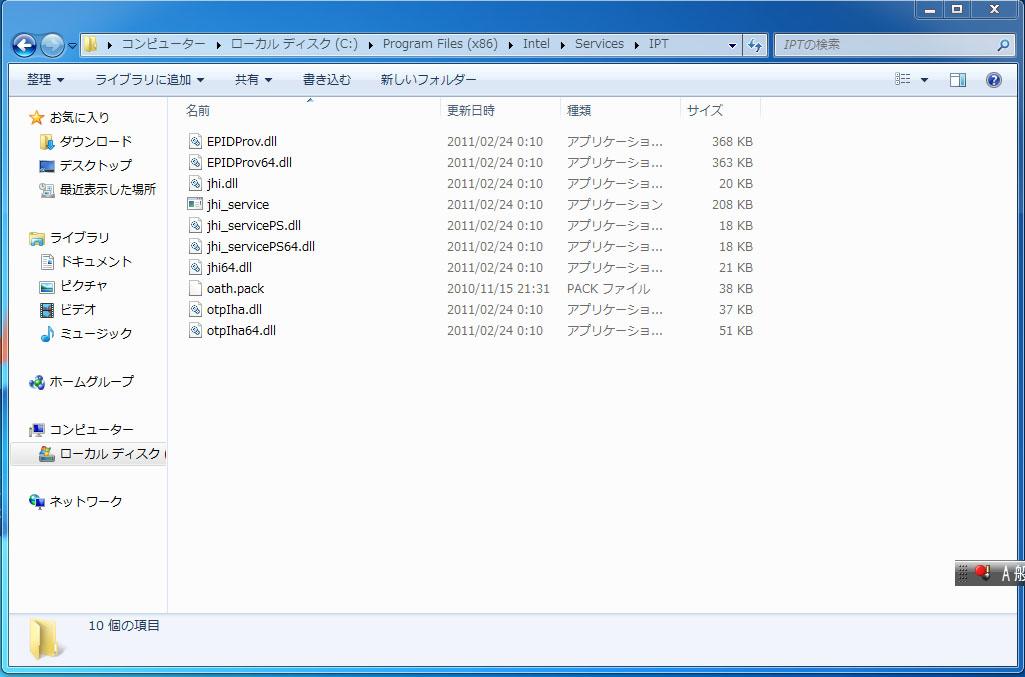Open the 整理 menu
The height and width of the screenshot is (677, 1025).
tap(45, 80)
